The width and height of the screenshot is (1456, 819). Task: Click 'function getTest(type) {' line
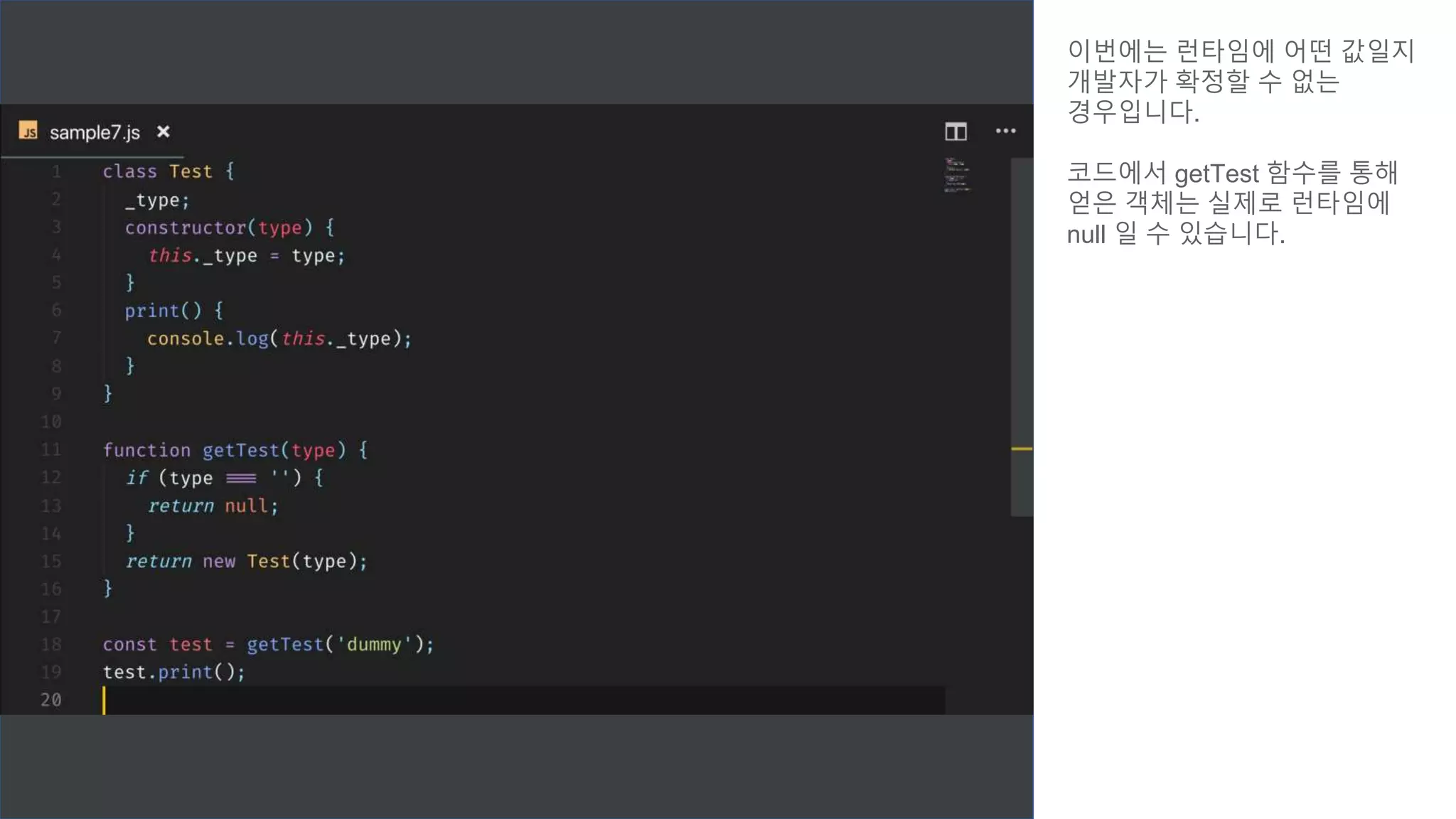click(x=235, y=450)
